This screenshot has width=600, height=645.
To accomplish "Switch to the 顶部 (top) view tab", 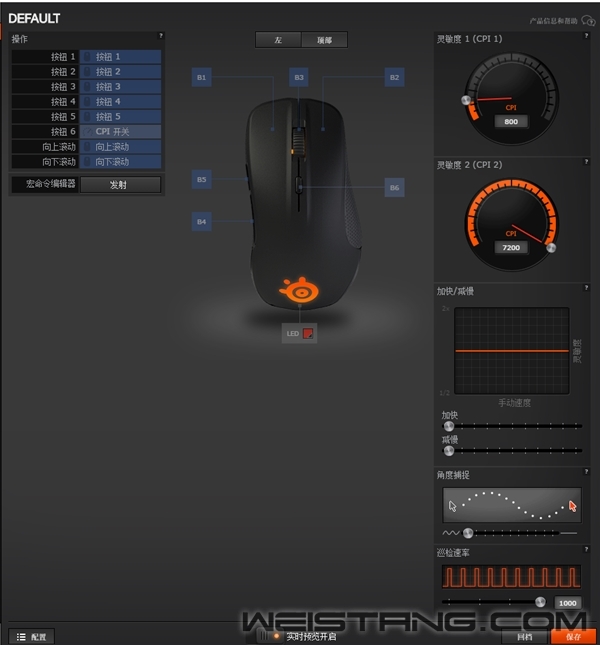I will 324,40.
